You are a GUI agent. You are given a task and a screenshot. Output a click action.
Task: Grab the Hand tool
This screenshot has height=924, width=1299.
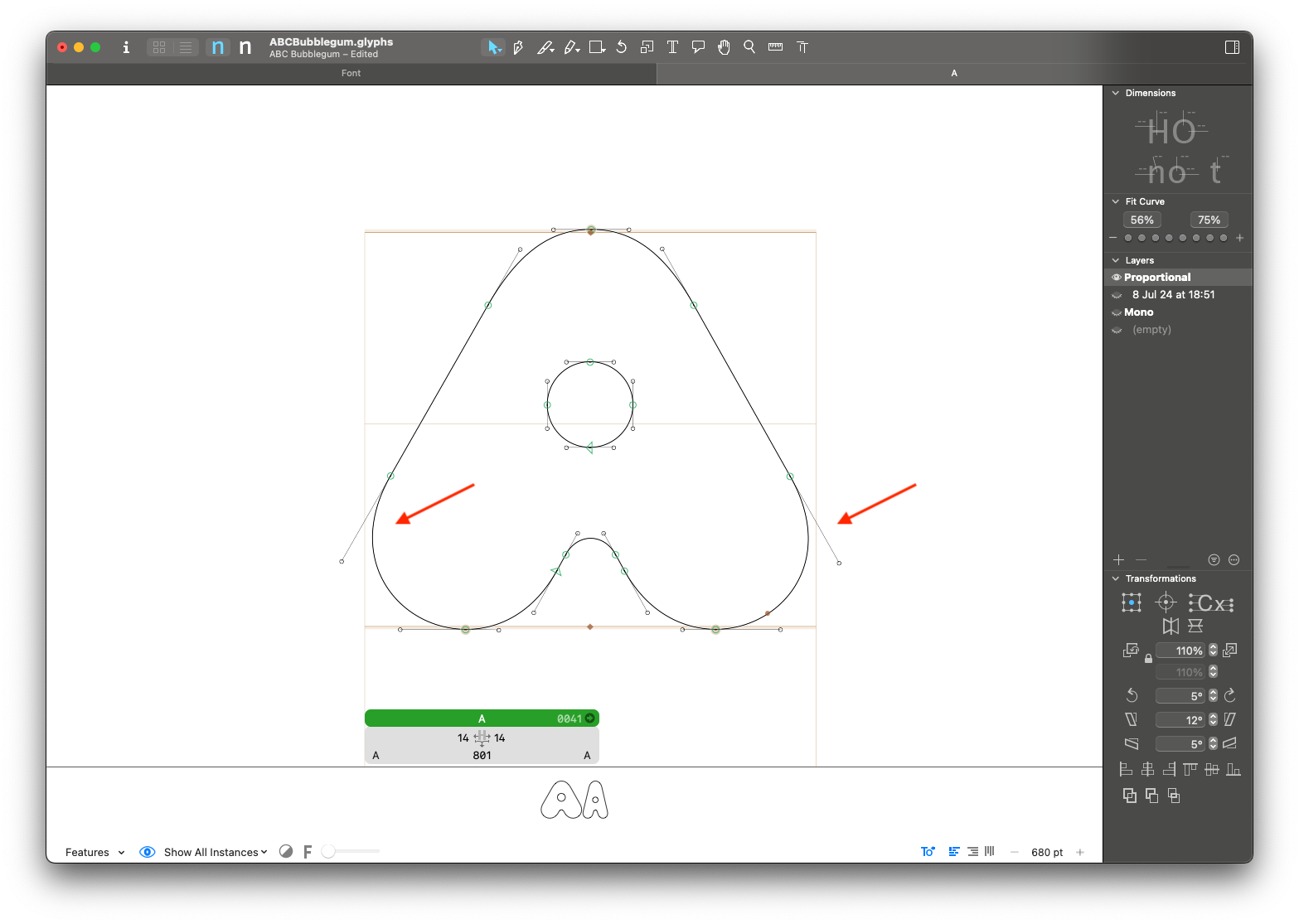723,47
